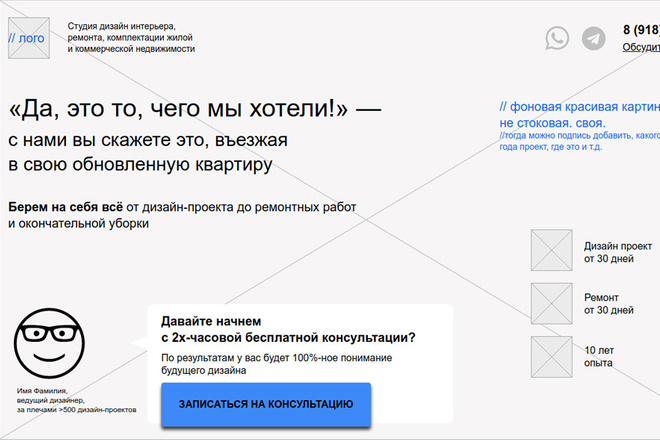Screen dimensions: 660x440
Task: Click the designer smiley avatar with glasses
Action: coord(49,343)
